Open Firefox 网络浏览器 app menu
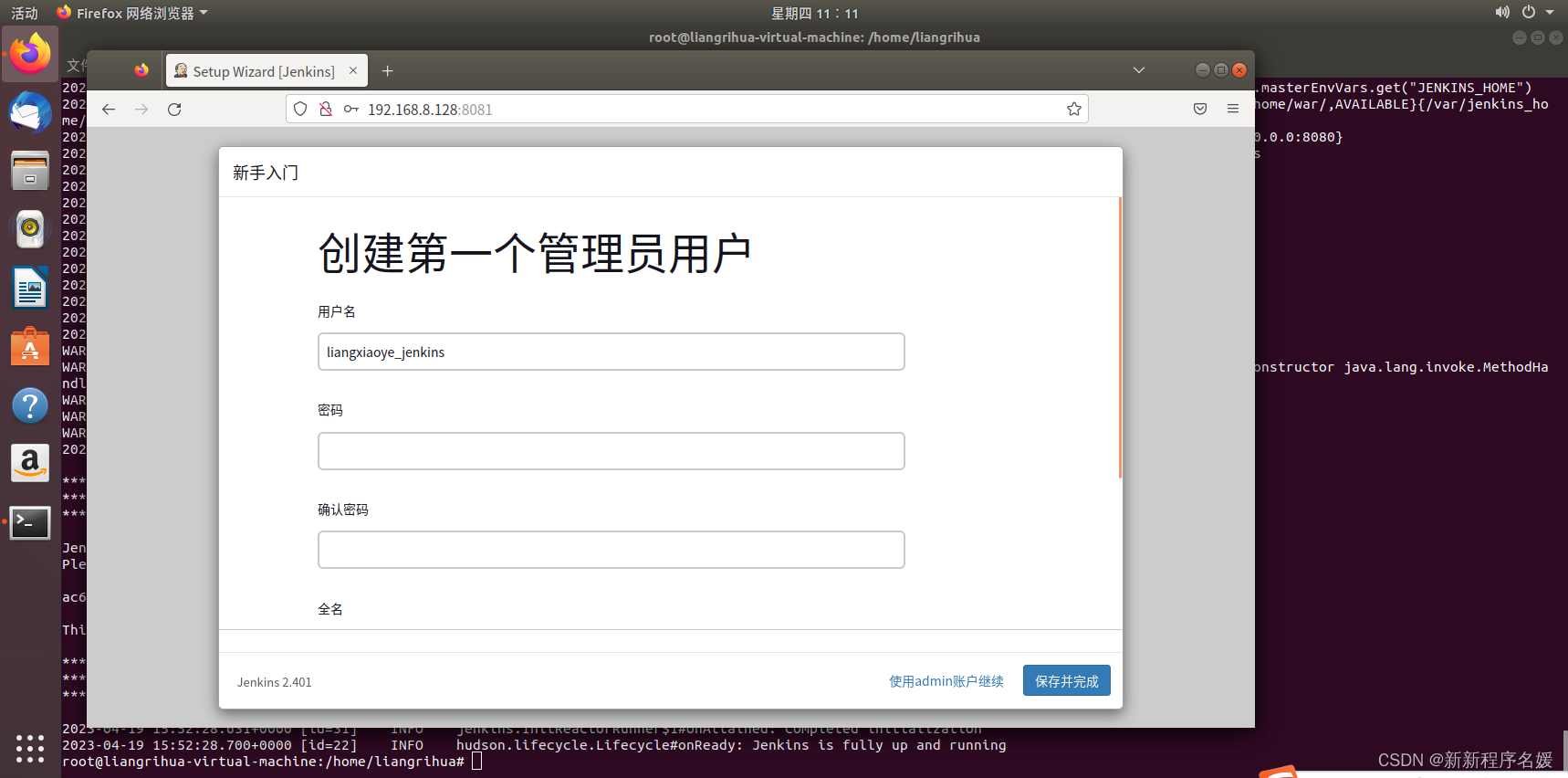The width and height of the screenshot is (1568, 778). tap(132, 13)
